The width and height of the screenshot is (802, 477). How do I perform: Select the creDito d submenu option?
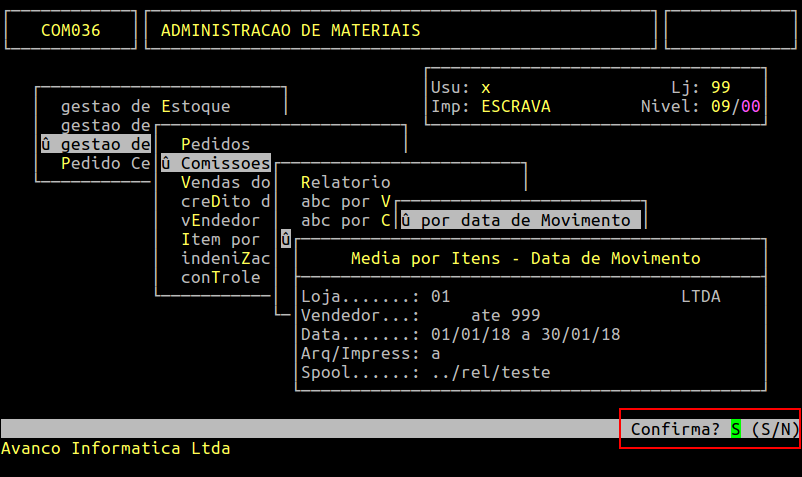click(225, 201)
